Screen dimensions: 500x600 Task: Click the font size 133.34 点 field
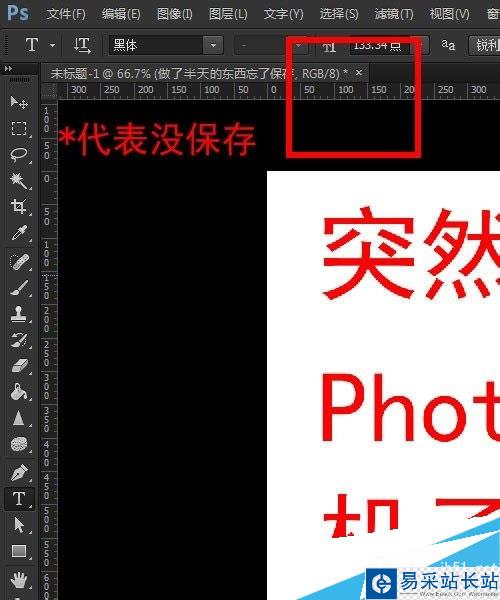tap(380, 46)
